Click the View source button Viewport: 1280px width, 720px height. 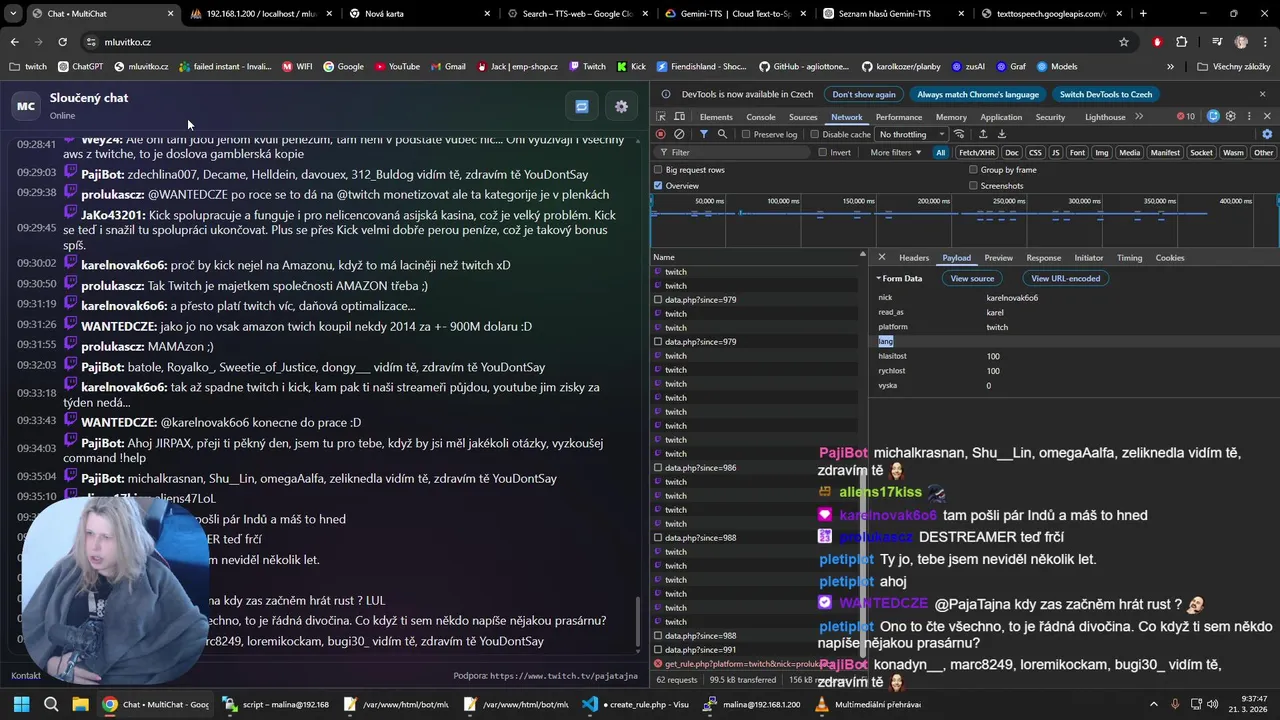point(972,278)
